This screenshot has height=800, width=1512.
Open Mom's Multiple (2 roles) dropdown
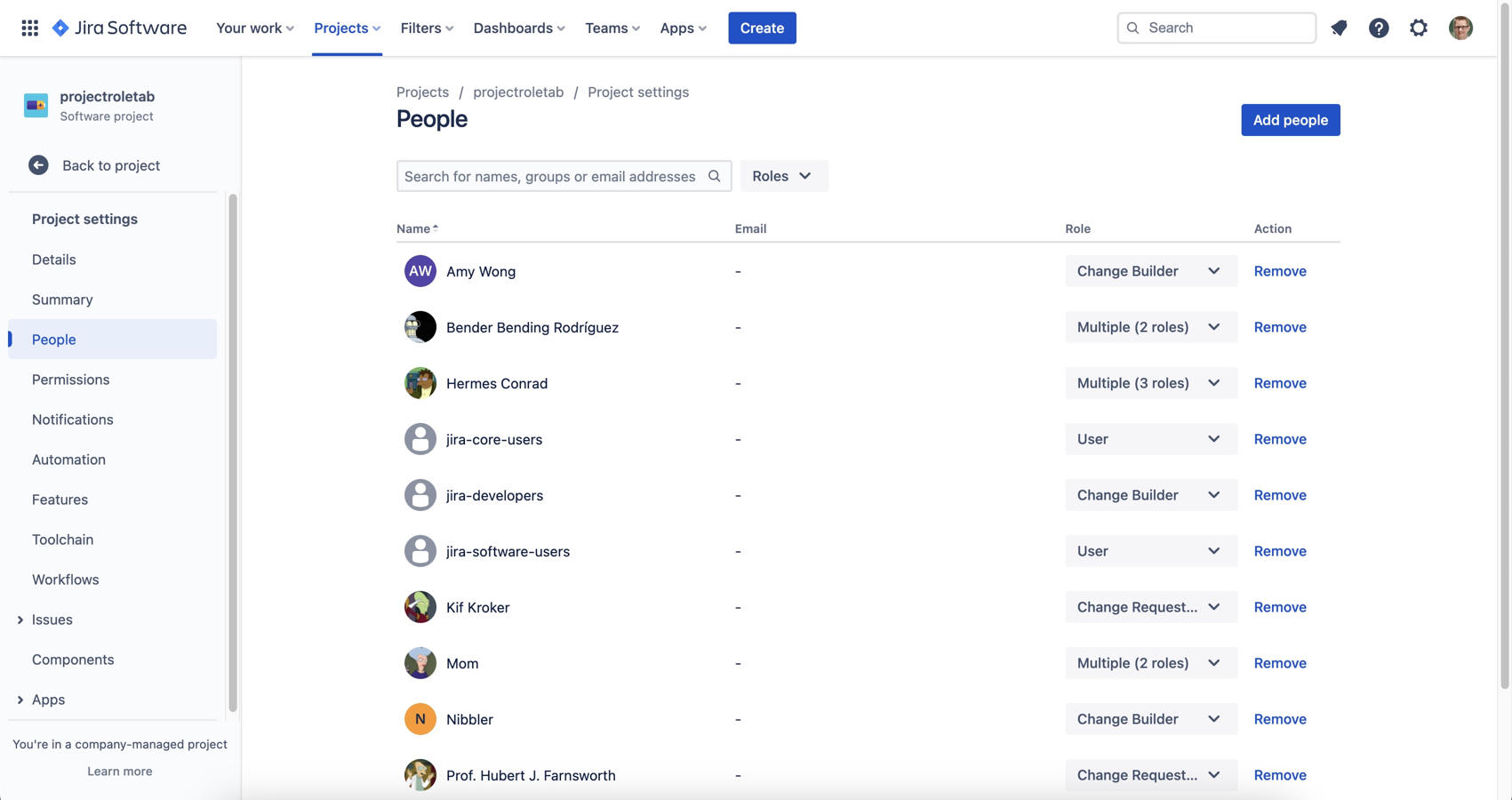[x=1151, y=663]
